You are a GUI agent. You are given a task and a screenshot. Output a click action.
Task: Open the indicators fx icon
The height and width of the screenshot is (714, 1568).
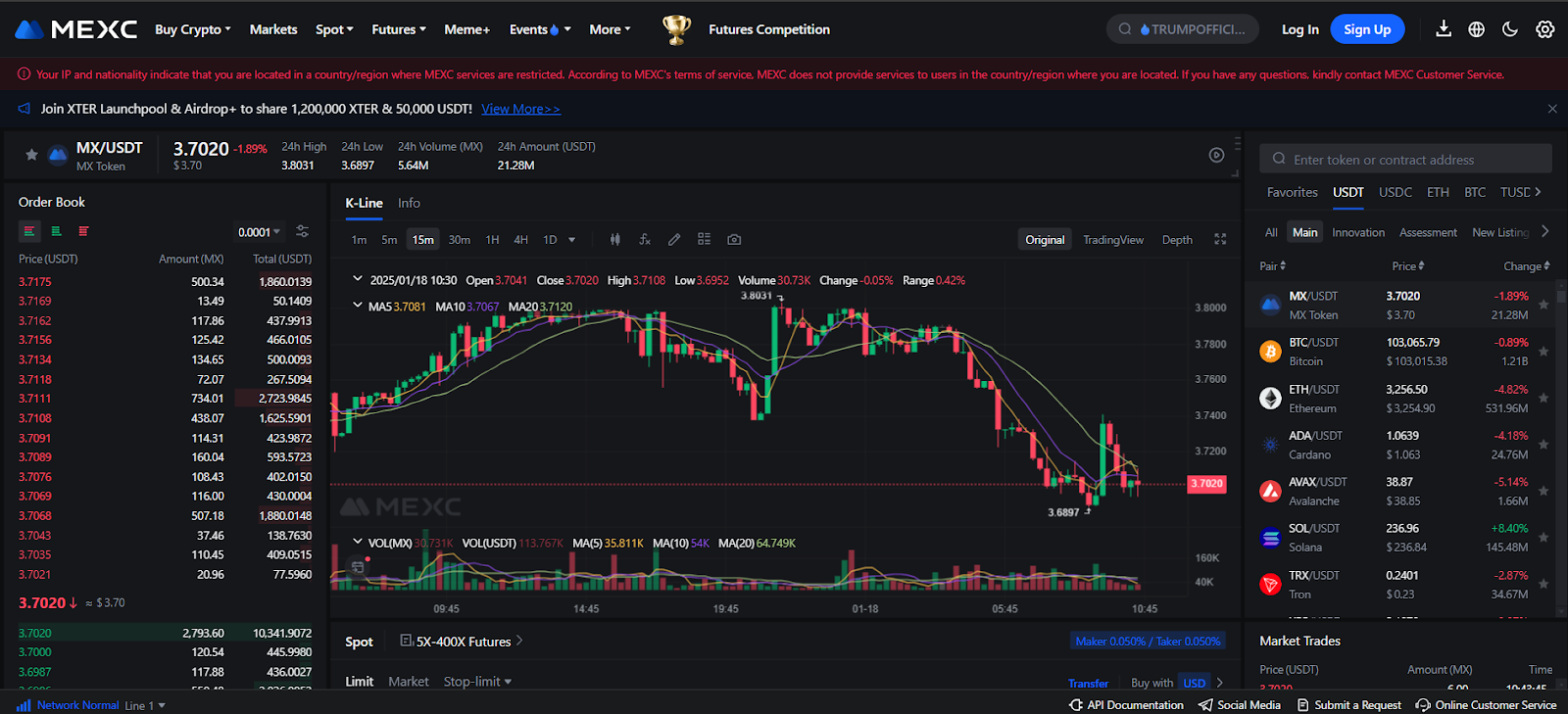click(x=645, y=239)
